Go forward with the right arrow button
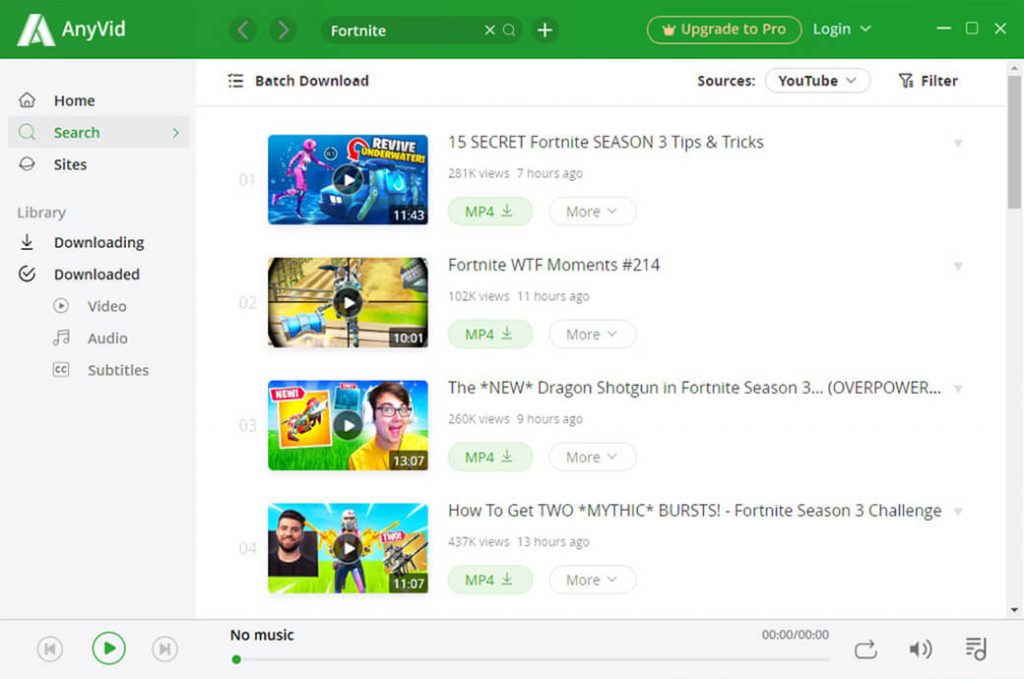Screen dimensions: 1024x679 point(283,30)
